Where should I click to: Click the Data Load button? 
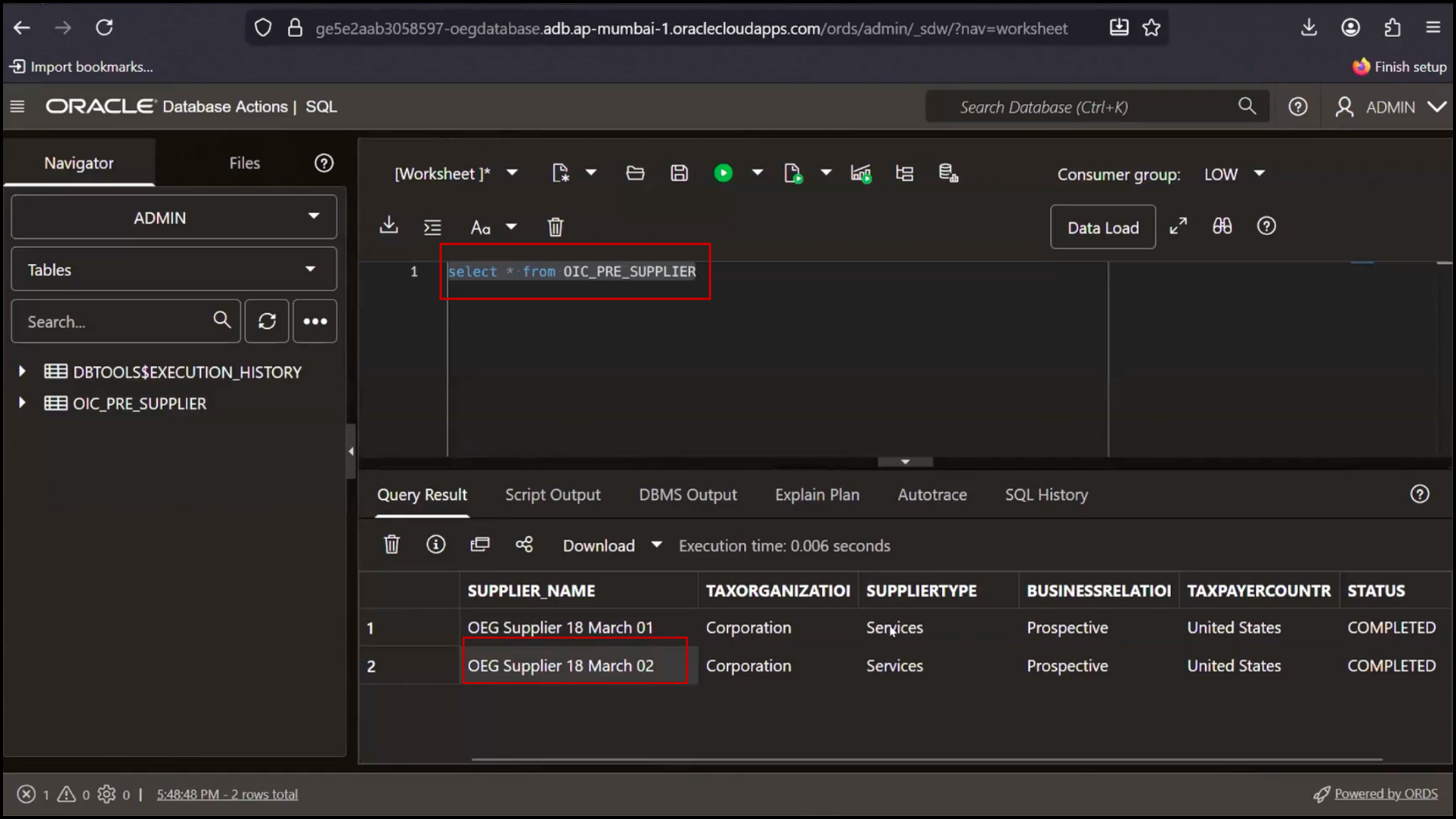pos(1103,227)
